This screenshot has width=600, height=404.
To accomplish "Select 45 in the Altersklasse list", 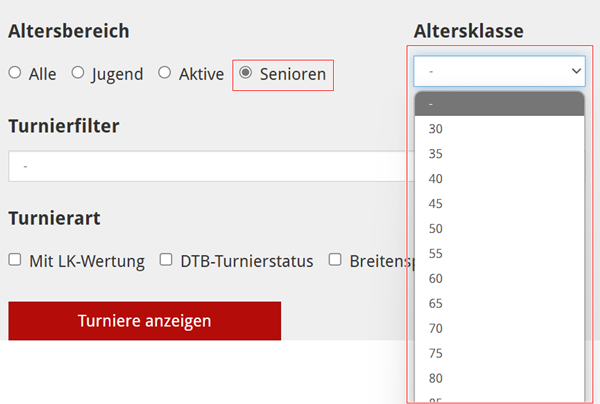I will [499, 204].
